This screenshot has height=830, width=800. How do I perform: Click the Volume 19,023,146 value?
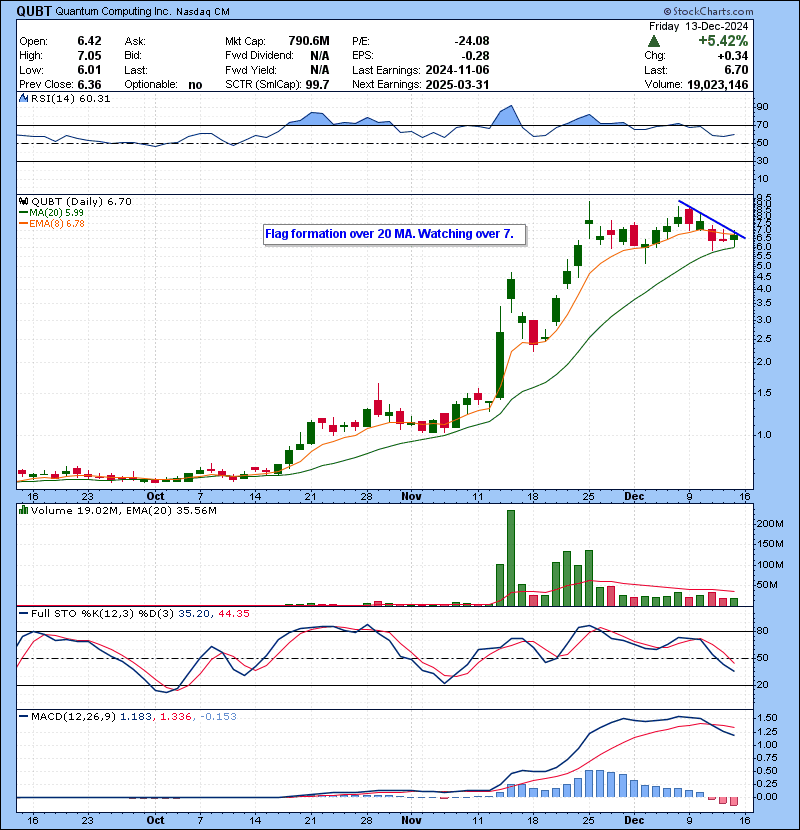[x=717, y=85]
